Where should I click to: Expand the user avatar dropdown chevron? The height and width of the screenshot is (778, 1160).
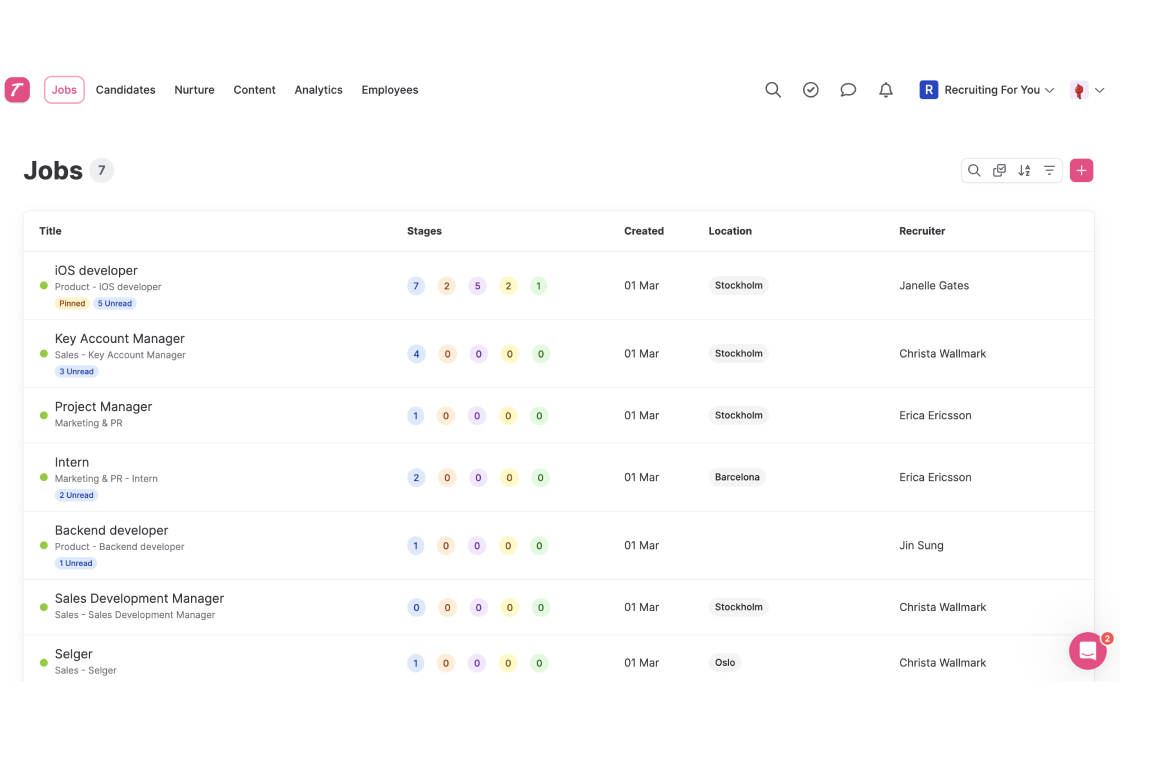pyautogui.click(x=1099, y=90)
